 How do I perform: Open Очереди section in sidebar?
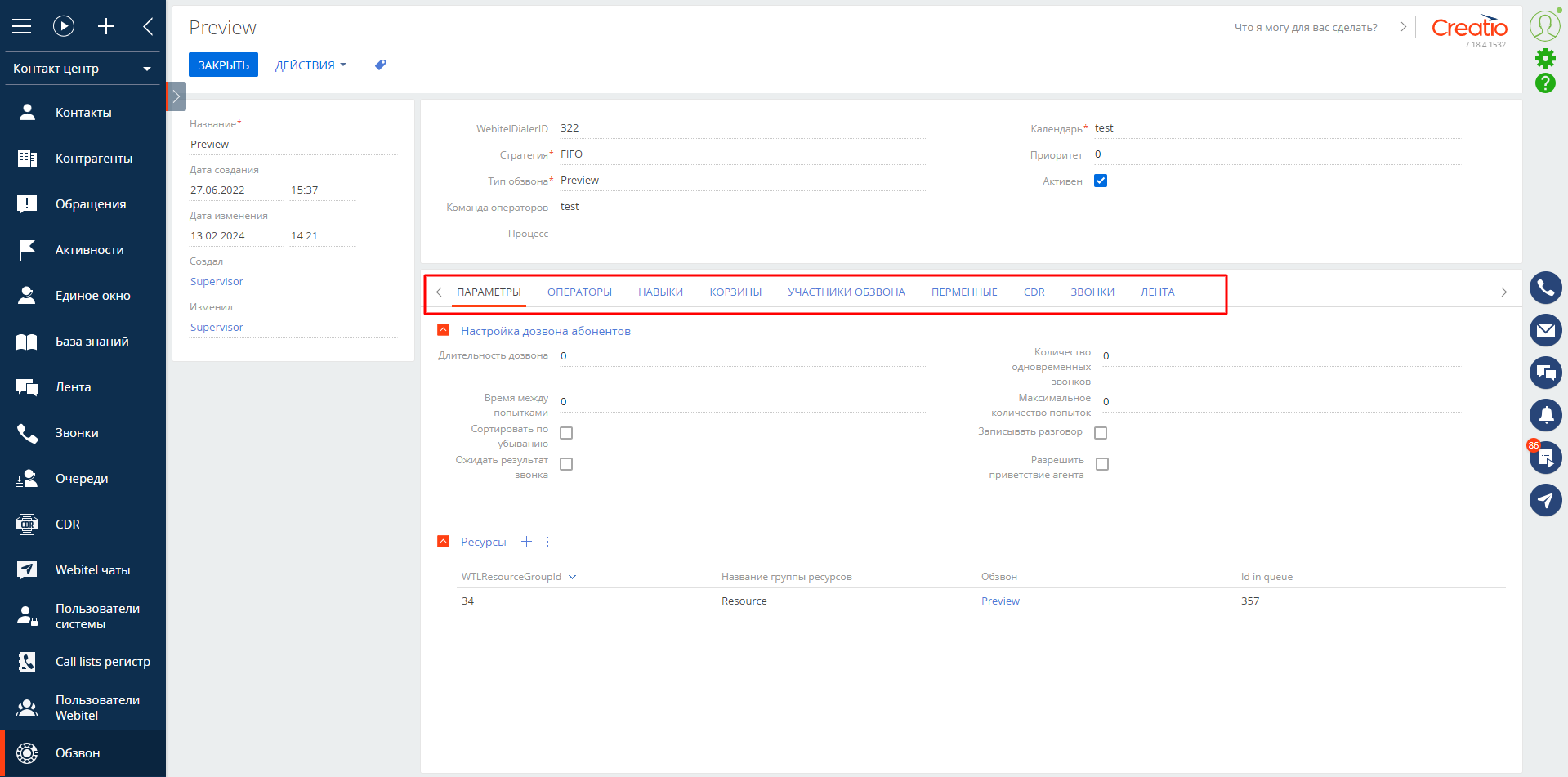83,479
